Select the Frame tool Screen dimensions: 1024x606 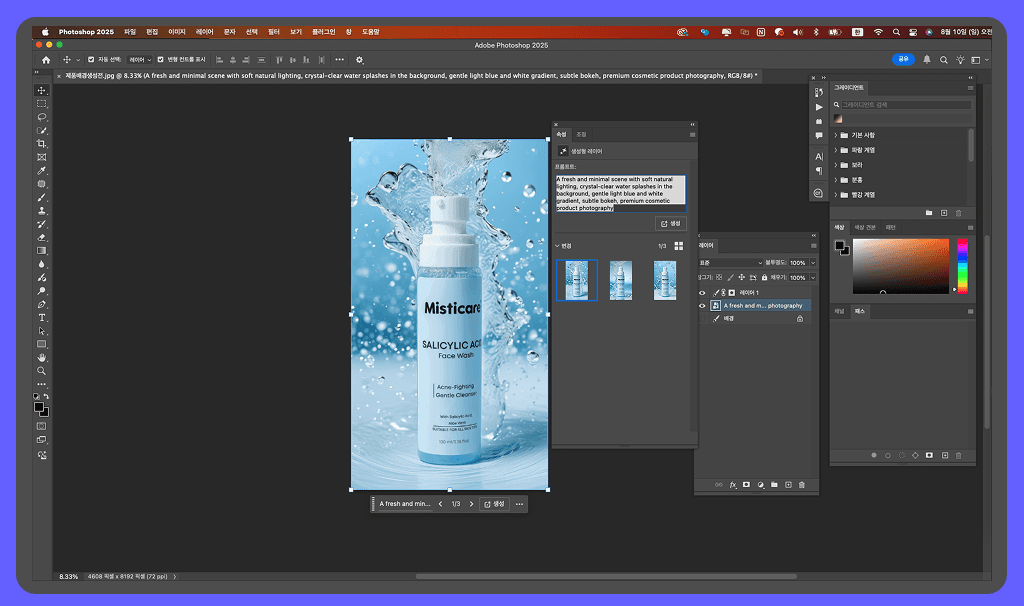tap(42, 157)
